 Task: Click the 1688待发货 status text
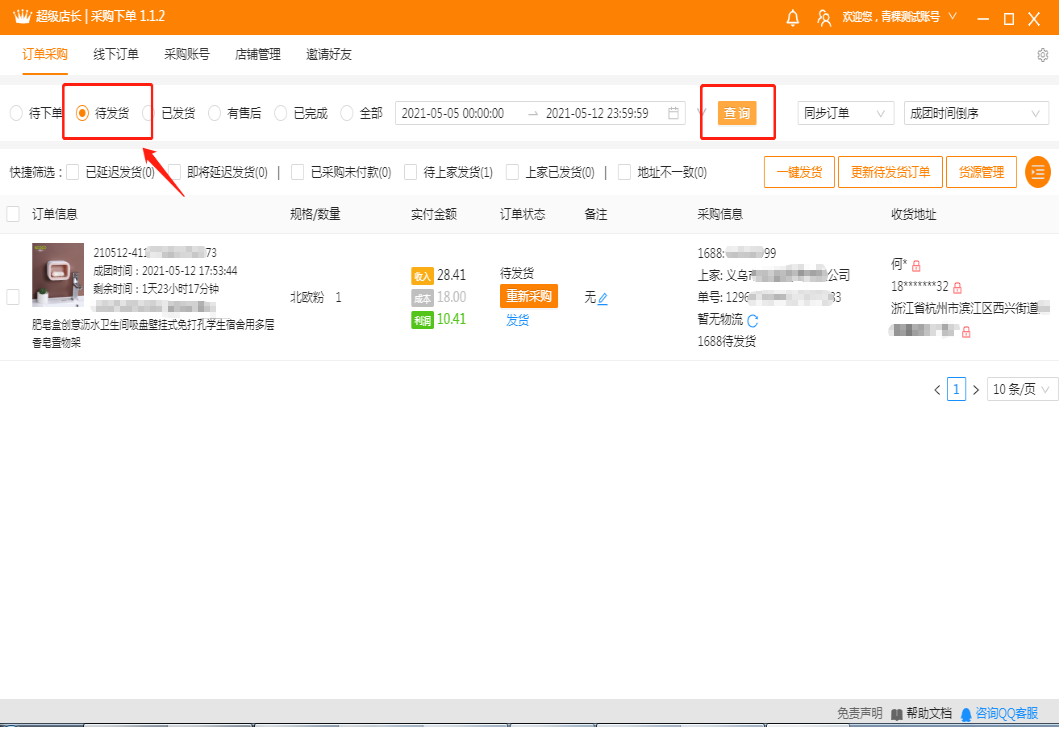click(x=727, y=341)
